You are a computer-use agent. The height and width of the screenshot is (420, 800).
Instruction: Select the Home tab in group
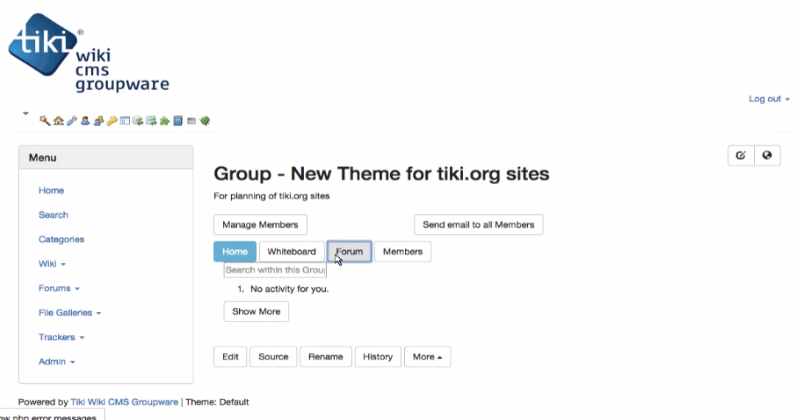coord(235,252)
